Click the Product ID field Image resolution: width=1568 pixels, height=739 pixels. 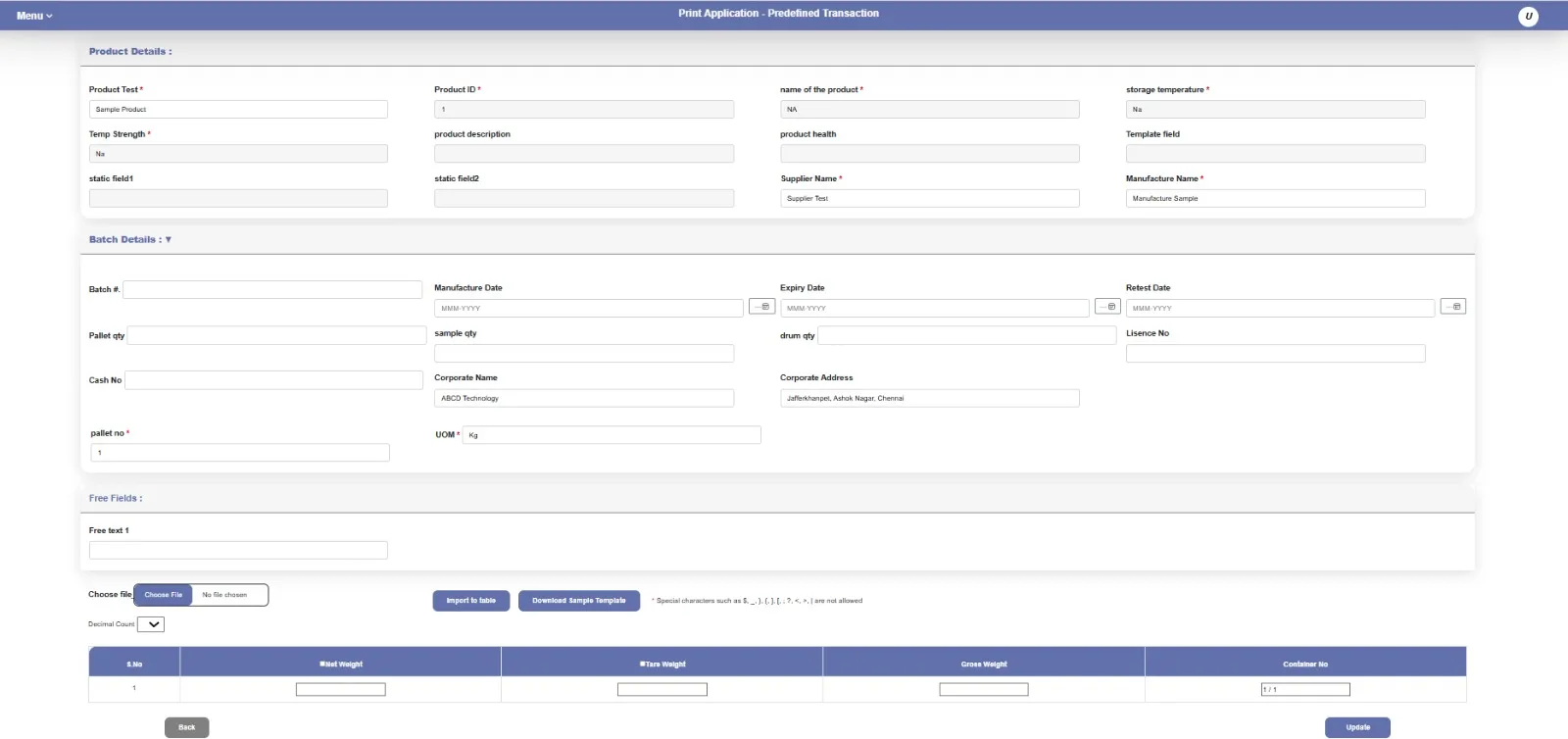584,110
